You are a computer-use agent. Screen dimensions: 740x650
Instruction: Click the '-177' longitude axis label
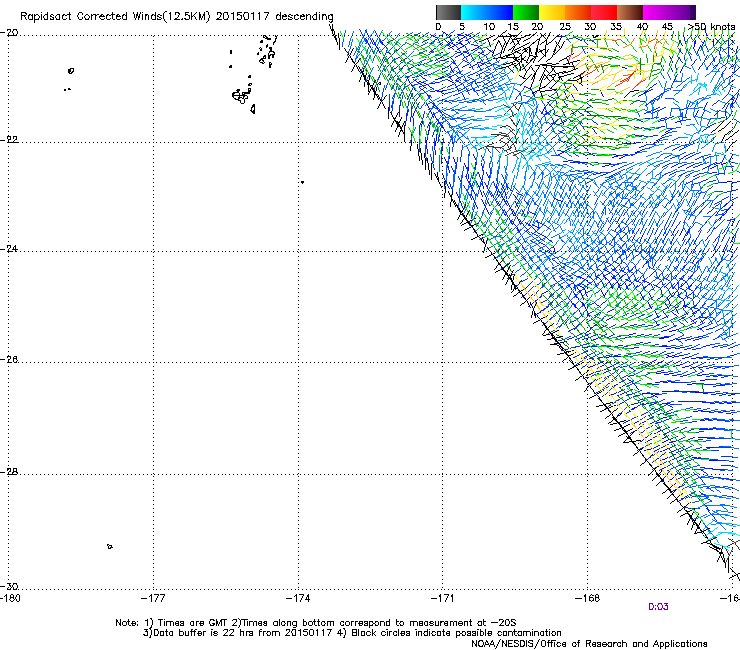[153, 599]
